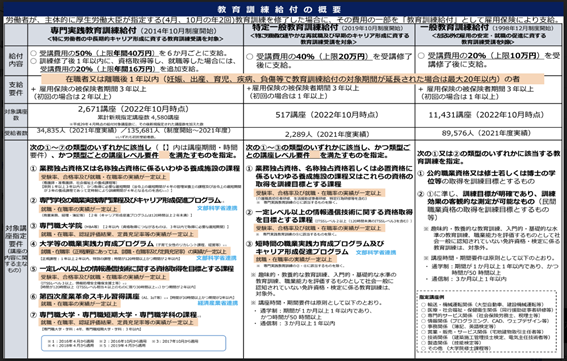Click '次の①～③の類型のいずれかに該当し' text
Screen dimensions: 567x361
[307, 148]
